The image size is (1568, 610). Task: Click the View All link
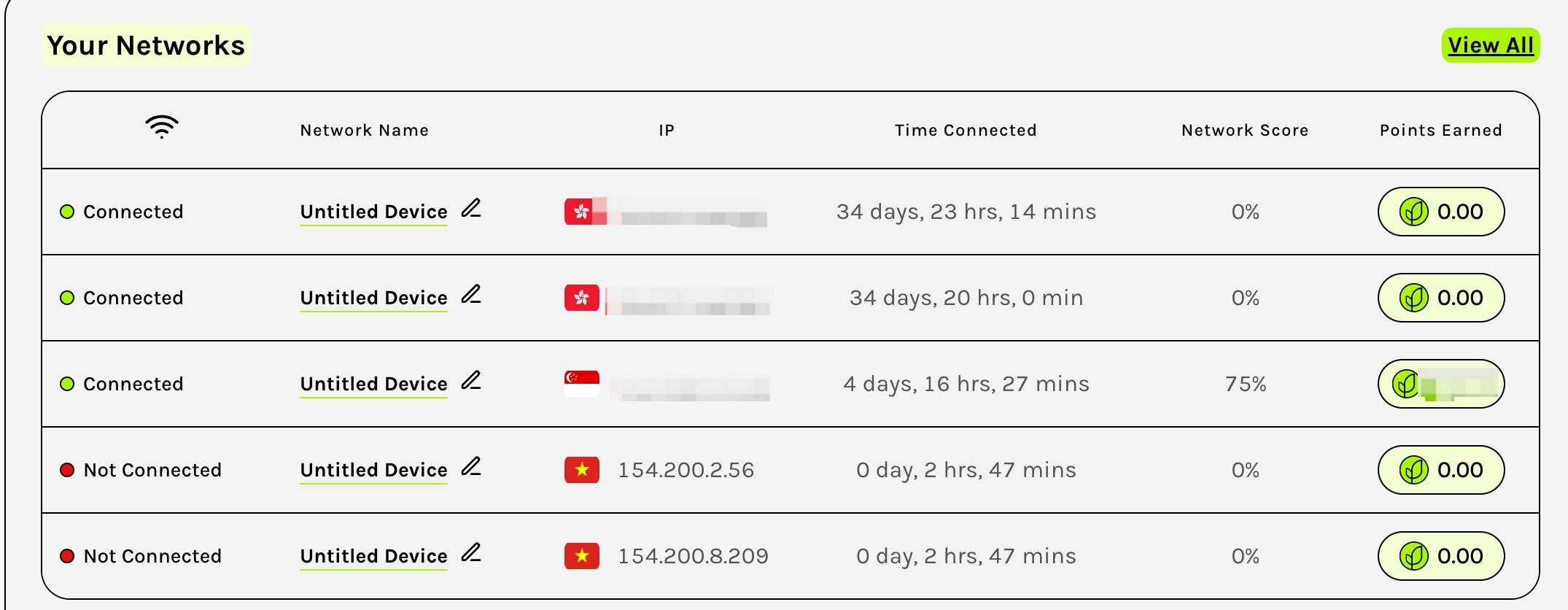[x=1490, y=45]
